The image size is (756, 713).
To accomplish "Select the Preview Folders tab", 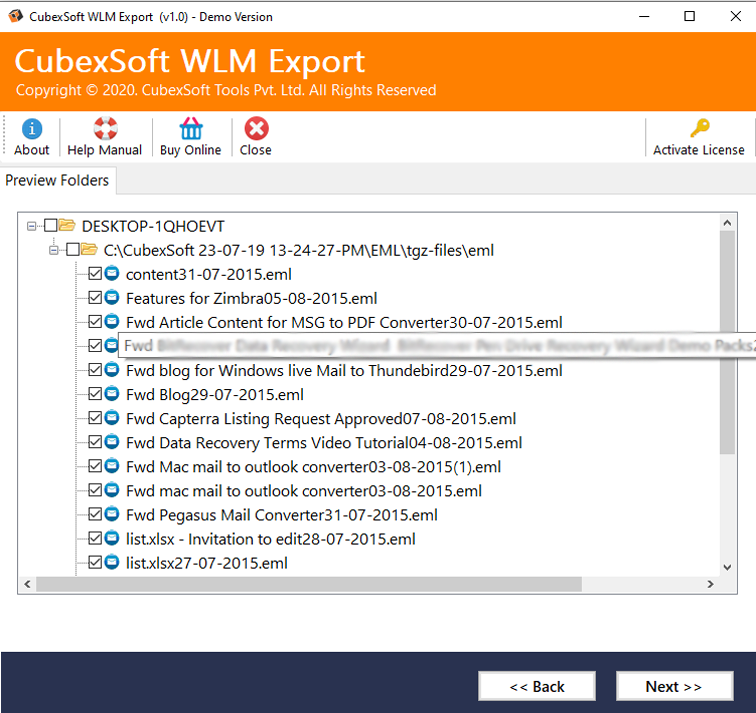I will [x=58, y=180].
